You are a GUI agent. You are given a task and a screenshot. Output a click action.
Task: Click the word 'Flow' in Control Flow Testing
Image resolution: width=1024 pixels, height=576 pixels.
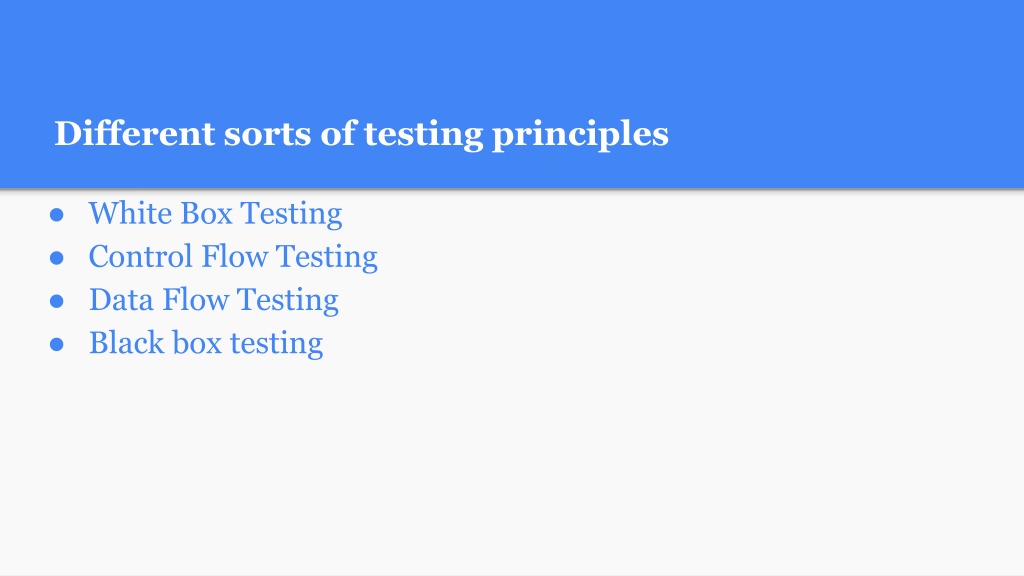tap(234, 256)
